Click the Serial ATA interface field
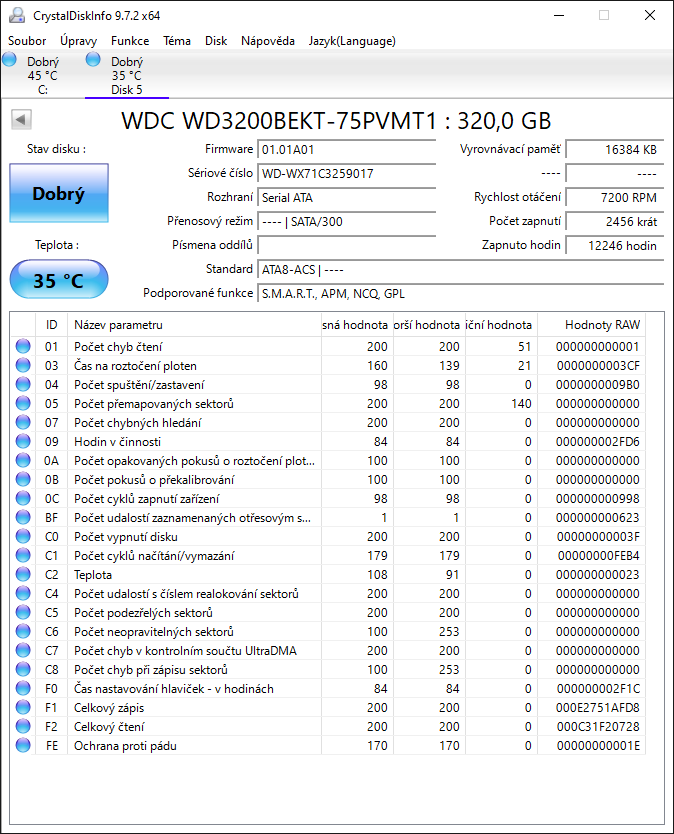The image size is (674, 834). point(346,197)
